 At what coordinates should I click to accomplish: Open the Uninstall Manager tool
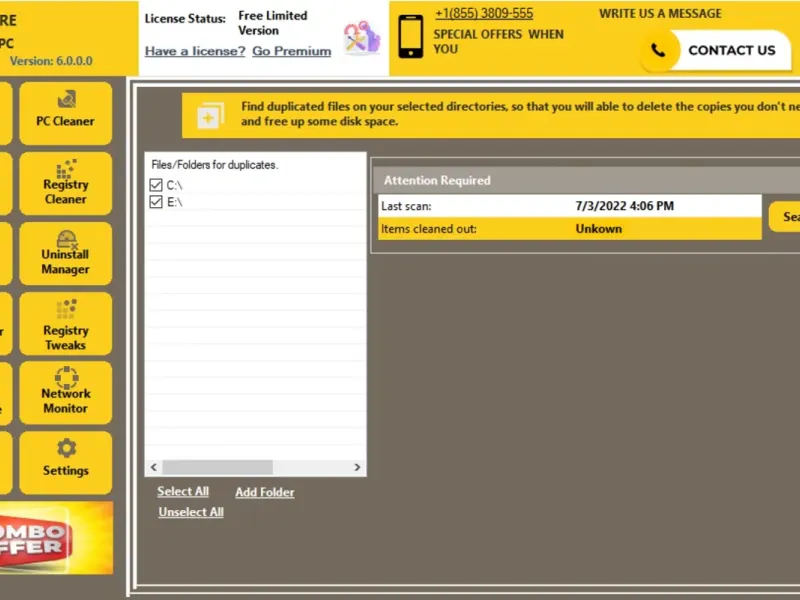(x=65, y=253)
